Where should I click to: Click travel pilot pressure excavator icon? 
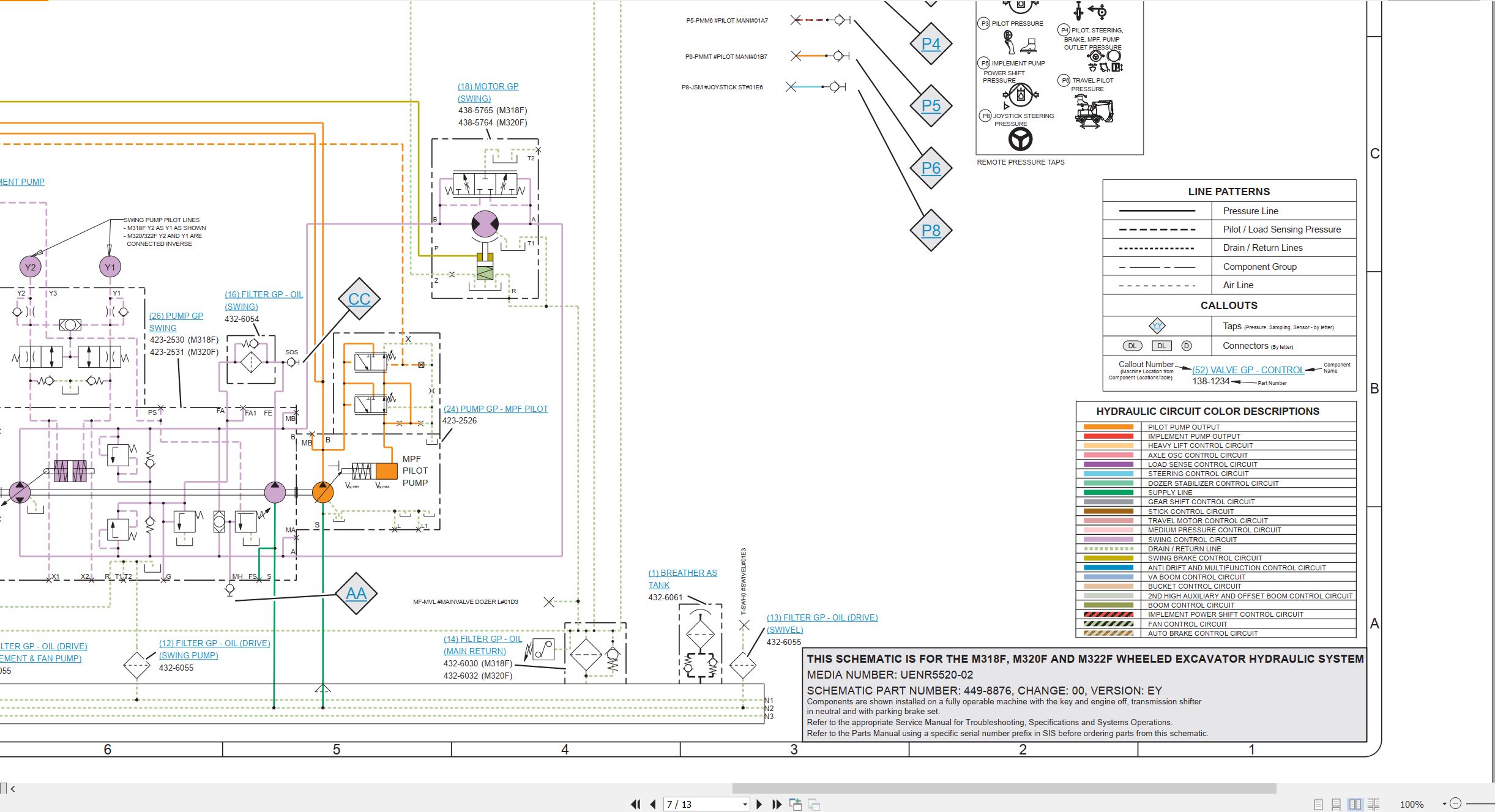(1094, 112)
